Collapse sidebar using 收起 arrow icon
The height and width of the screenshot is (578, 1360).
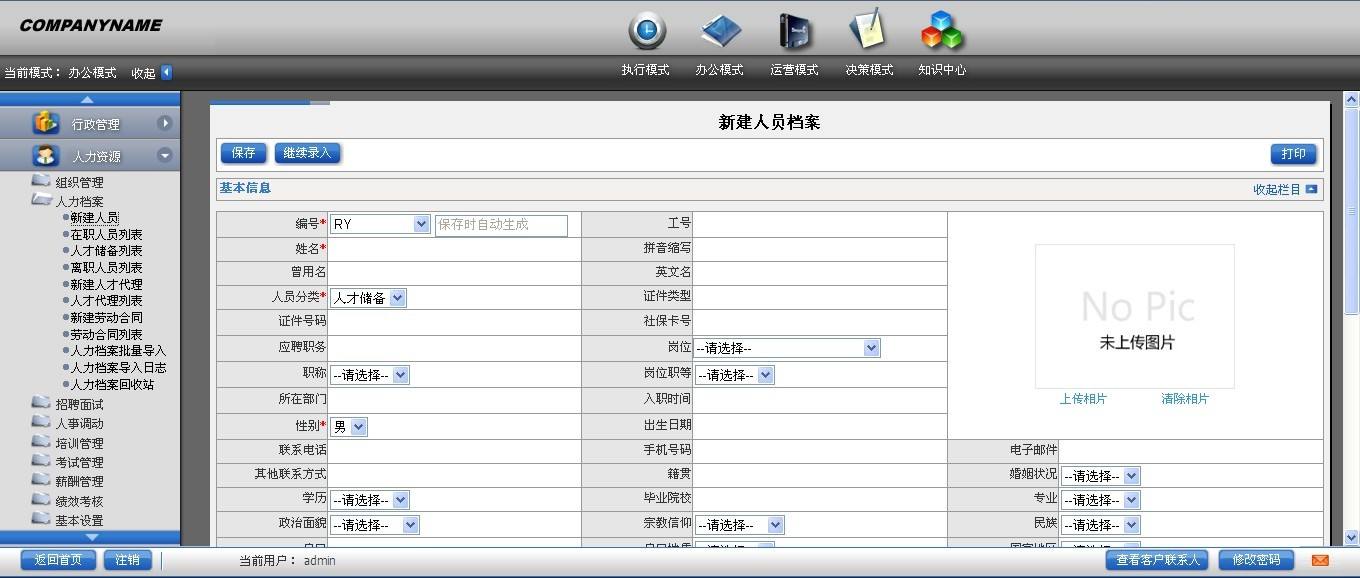(166, 72)
